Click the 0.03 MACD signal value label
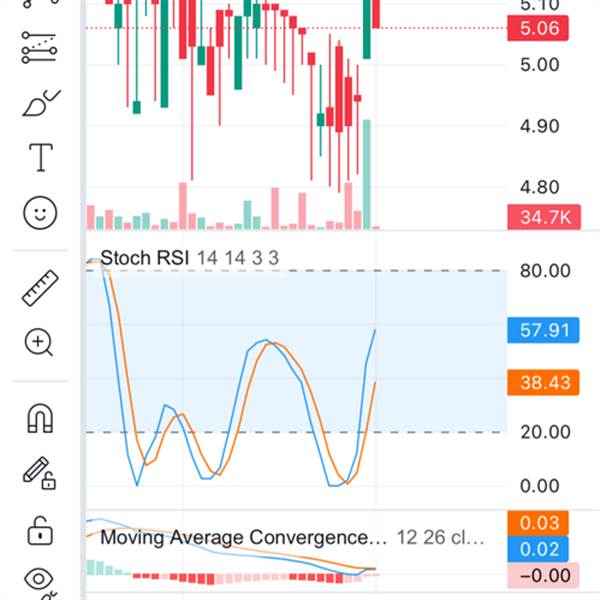This screenshot has width=600, height=600. [x=538, y=523]
